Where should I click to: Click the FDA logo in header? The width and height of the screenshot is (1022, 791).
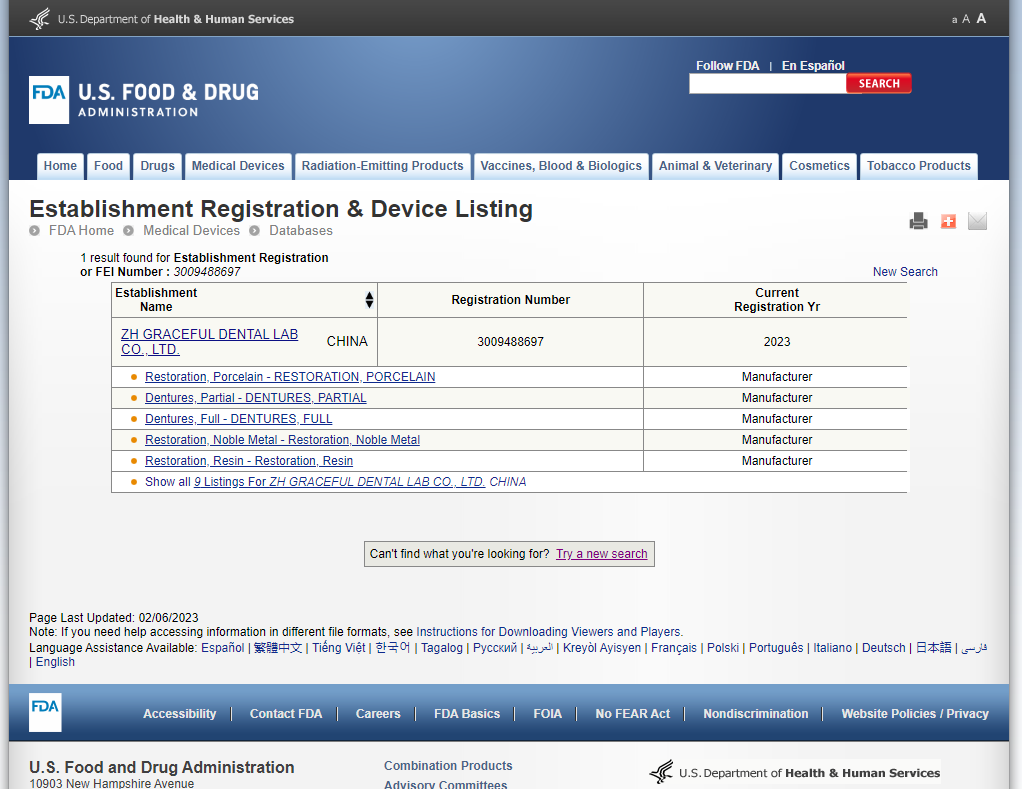tap(49, 100)
